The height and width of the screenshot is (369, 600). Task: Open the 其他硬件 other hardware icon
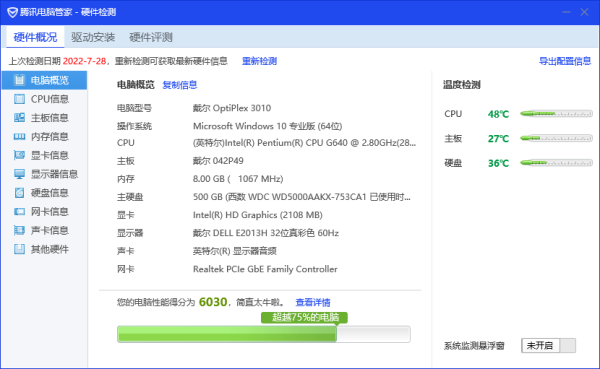point(19,249)
